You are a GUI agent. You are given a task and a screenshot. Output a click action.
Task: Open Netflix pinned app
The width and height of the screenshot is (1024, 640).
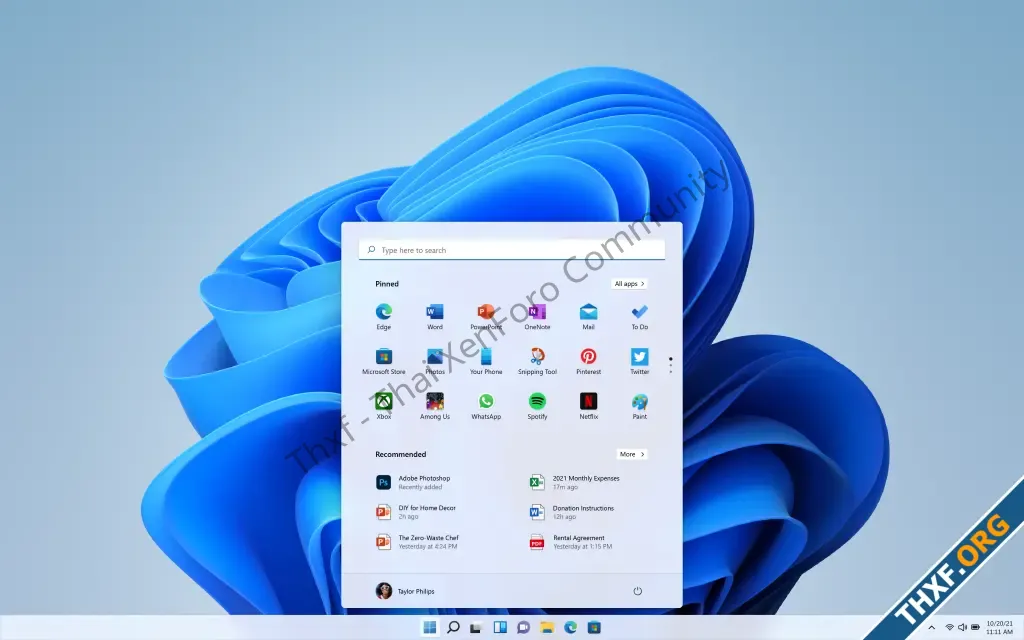(x=588, y=406)
